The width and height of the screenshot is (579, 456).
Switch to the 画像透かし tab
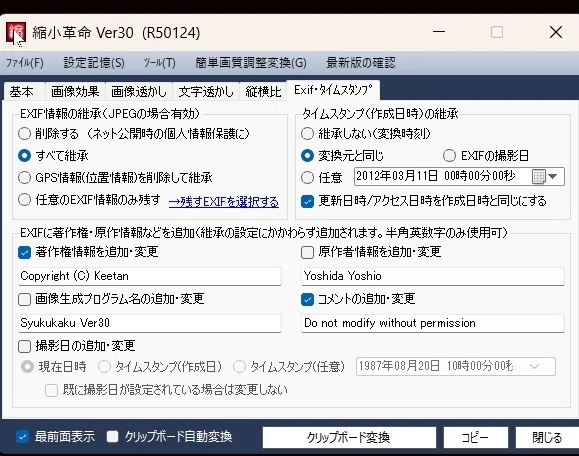[138, 91]
